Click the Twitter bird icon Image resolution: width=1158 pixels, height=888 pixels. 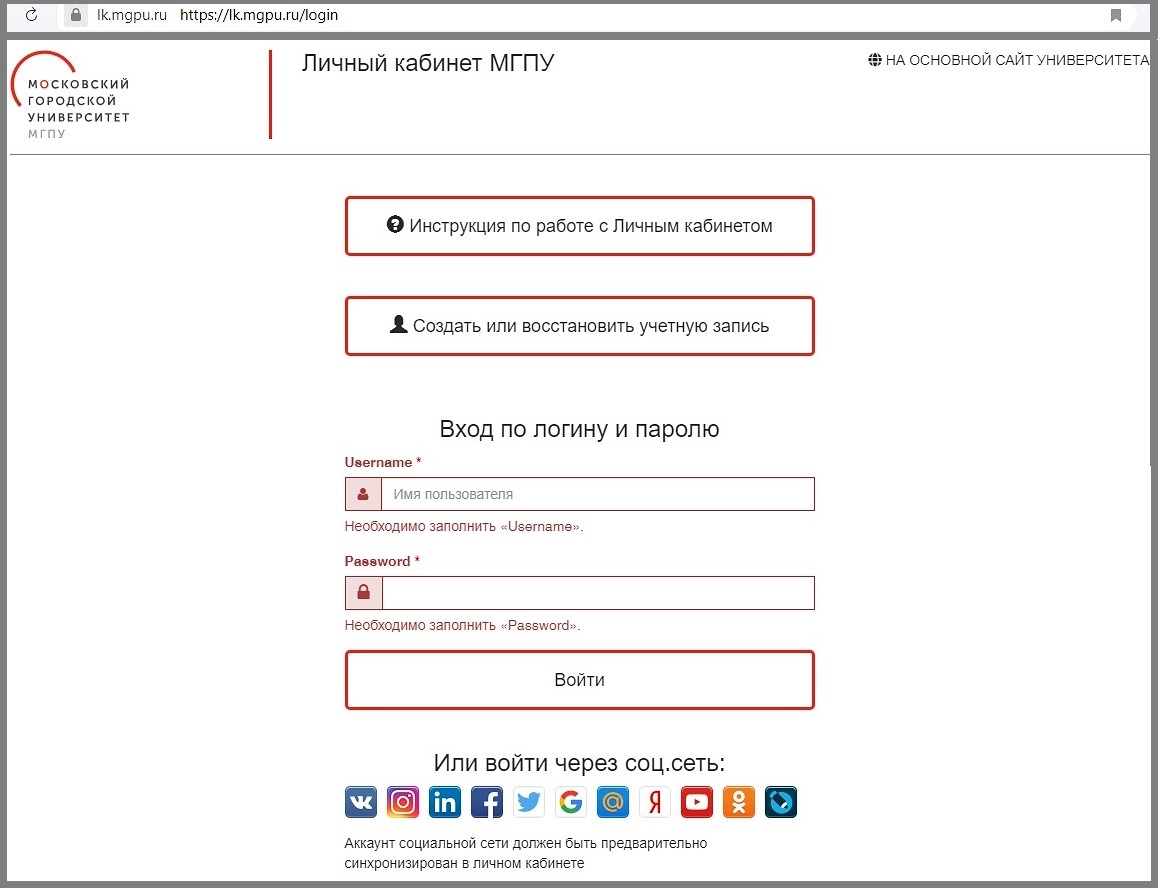point(529,802)
